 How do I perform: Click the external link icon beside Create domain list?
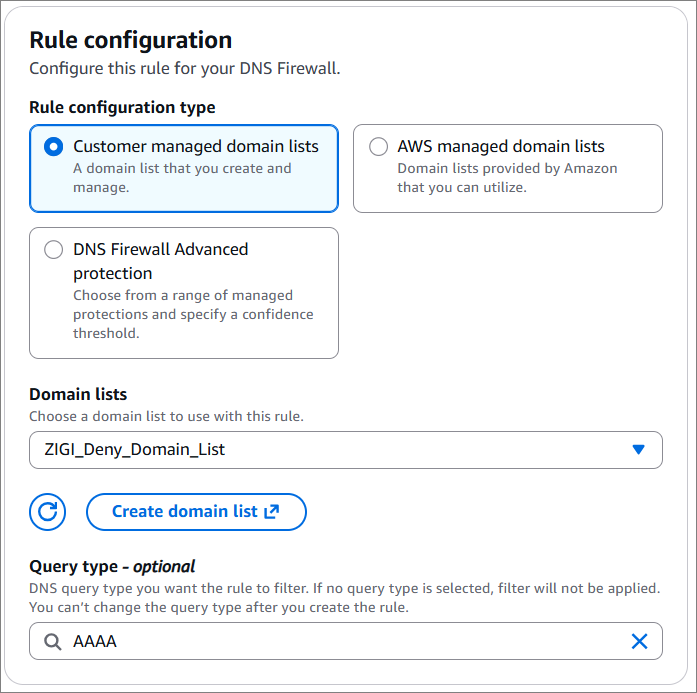click(272, 511)
